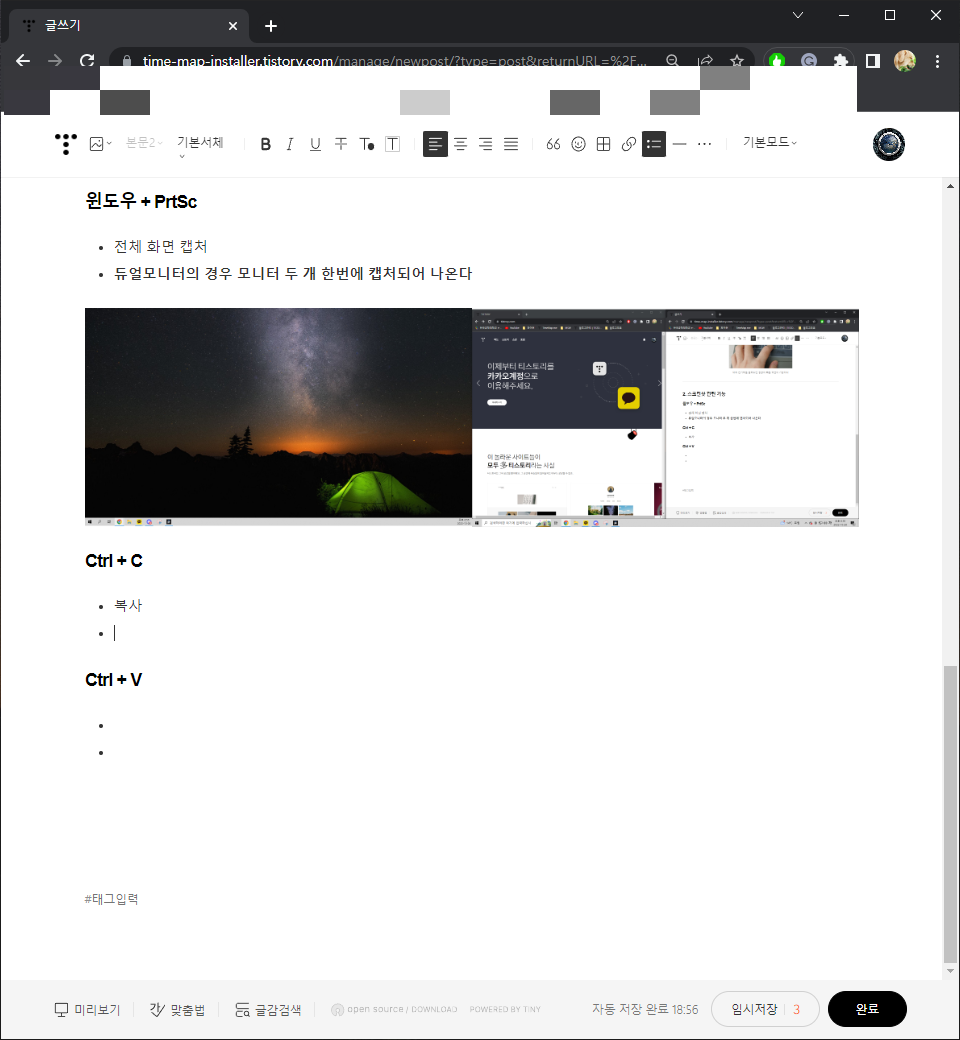Go forward in browser history
Viewport: 960px width, 1040px height.
point(55,60)
